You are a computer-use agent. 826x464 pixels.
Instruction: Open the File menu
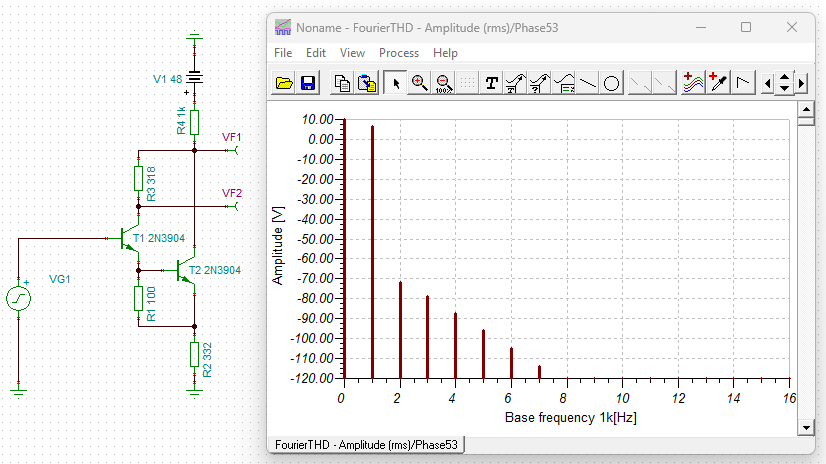[283, 53]
